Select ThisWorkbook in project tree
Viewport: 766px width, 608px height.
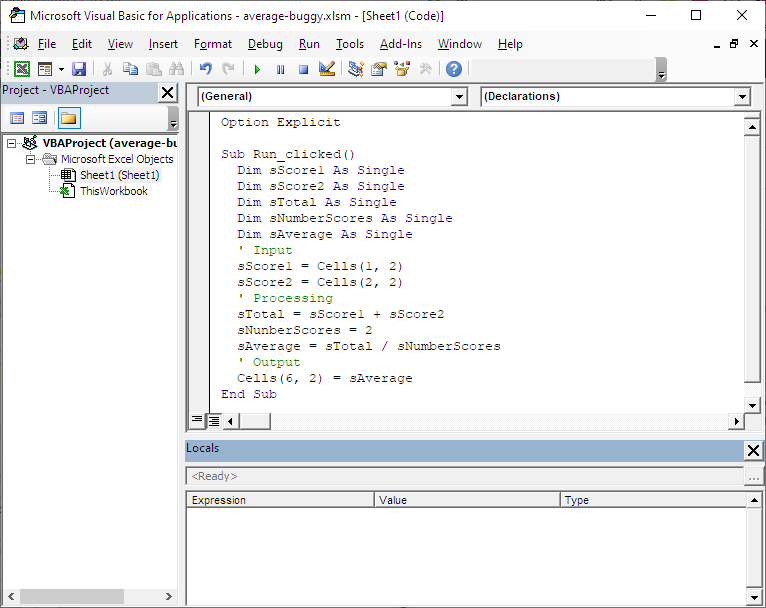point(114,191)
